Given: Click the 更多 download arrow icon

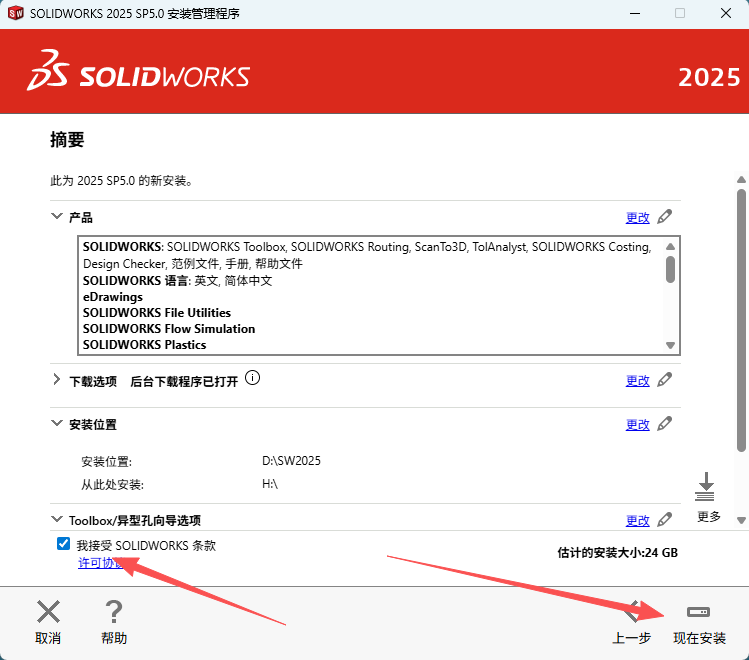Looking at the screenshot, I should point(705,487).
